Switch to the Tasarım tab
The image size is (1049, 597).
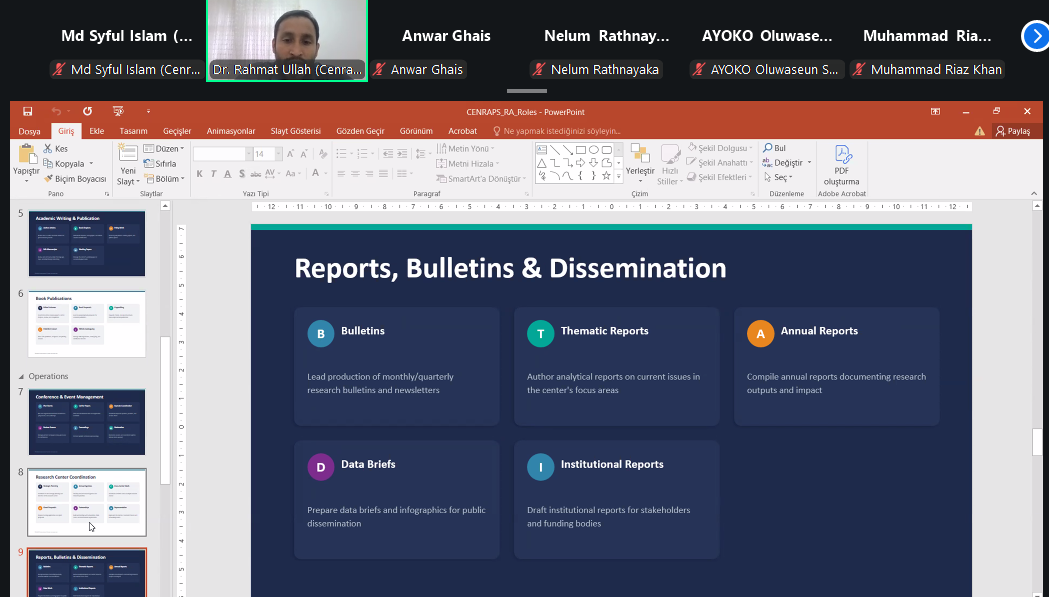pos(134,131)
